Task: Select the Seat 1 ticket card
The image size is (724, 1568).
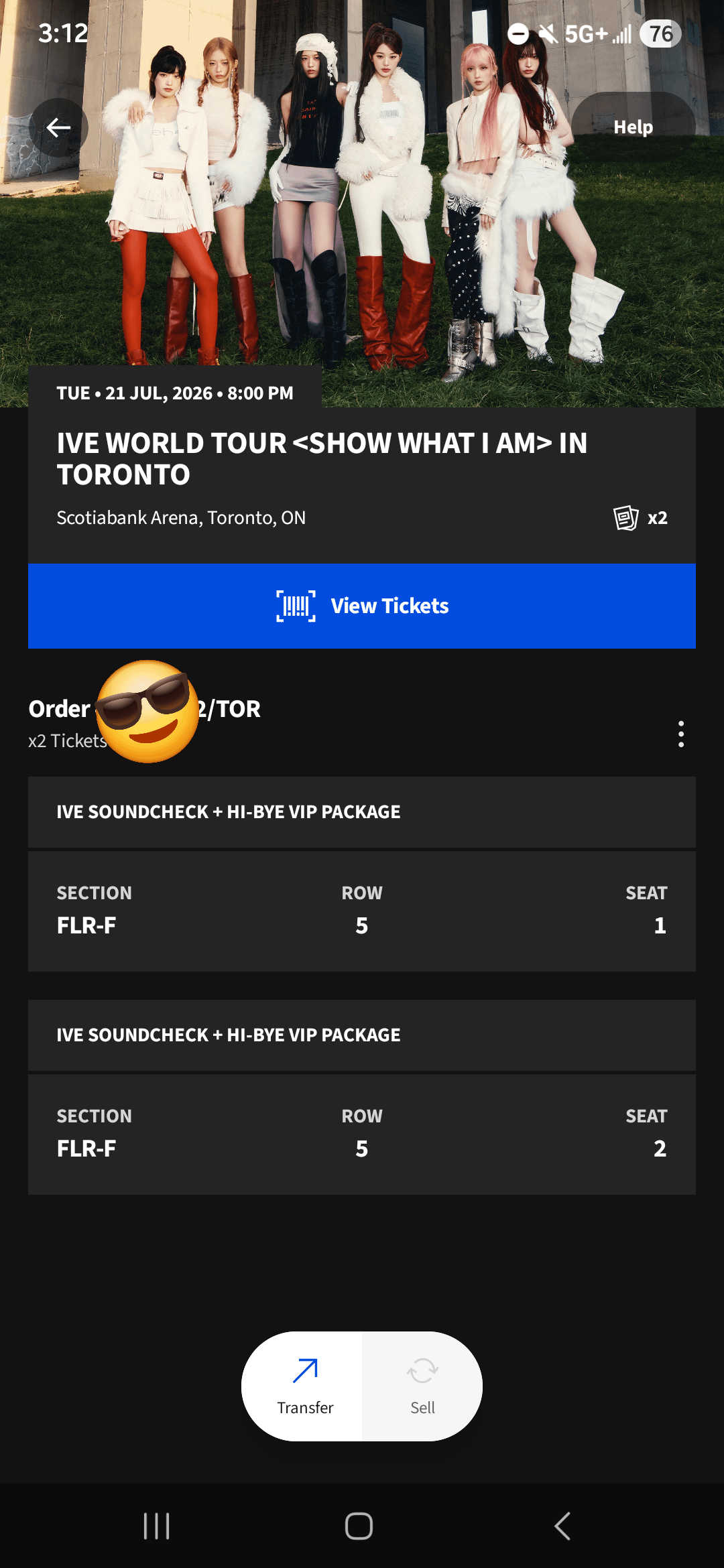Action: pyautogui.click(x=362, y=911)
